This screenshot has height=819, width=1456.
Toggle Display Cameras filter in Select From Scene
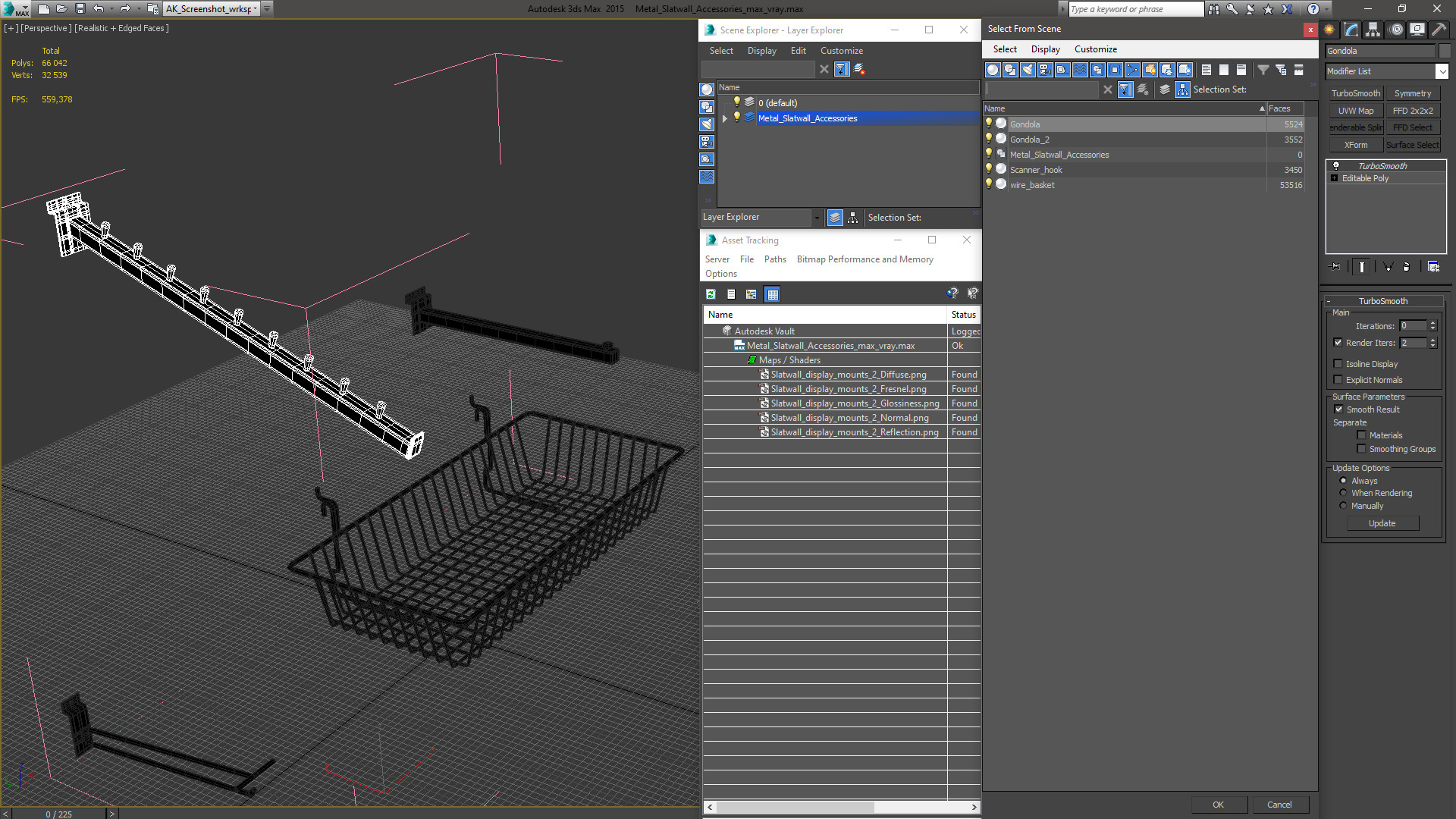tap(1045, 70)
